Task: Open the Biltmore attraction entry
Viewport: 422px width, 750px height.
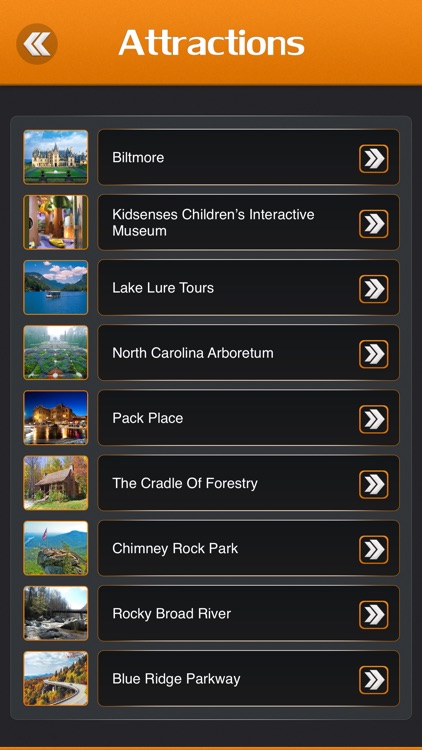Action: pyautogui.click(x=248, y=157)
